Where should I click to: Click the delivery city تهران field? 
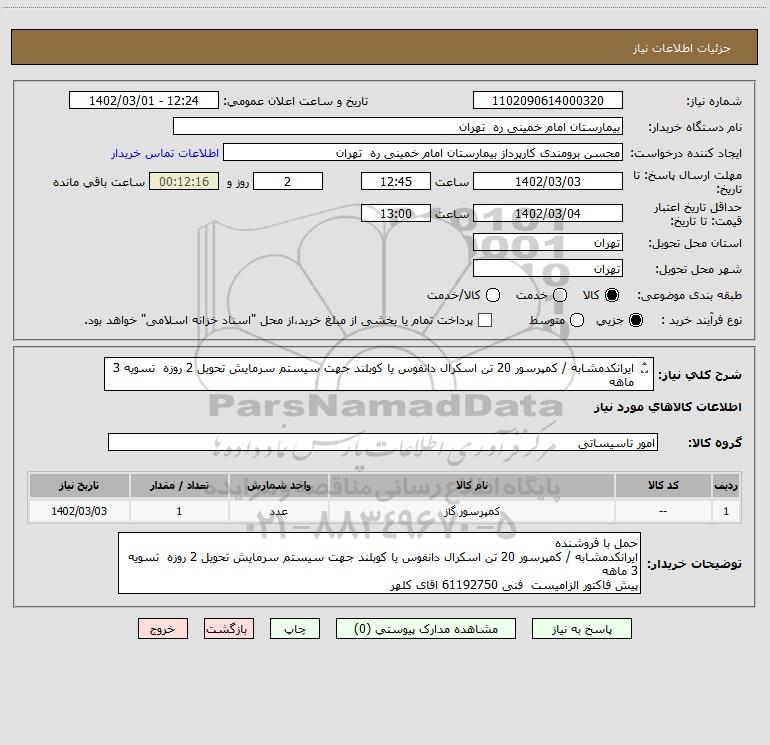pyautogui.click(x=548, y=269)
